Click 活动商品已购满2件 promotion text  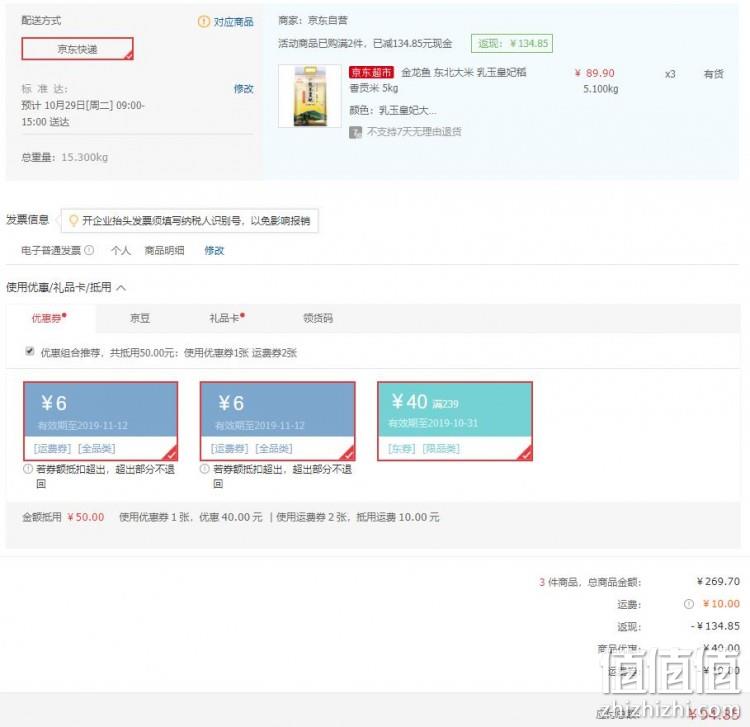(x=365, y=44)
